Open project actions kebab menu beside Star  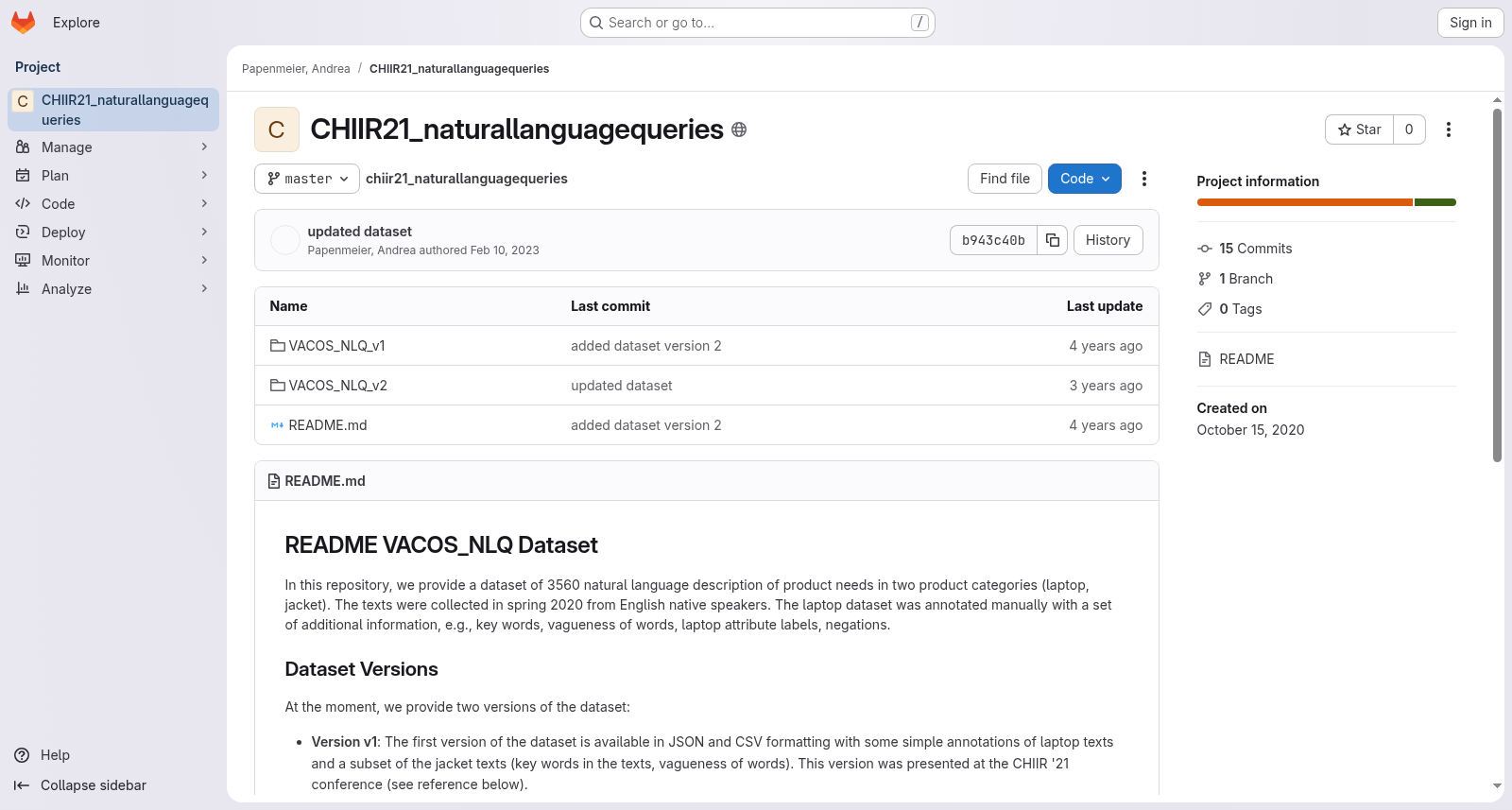[1448, 129]
